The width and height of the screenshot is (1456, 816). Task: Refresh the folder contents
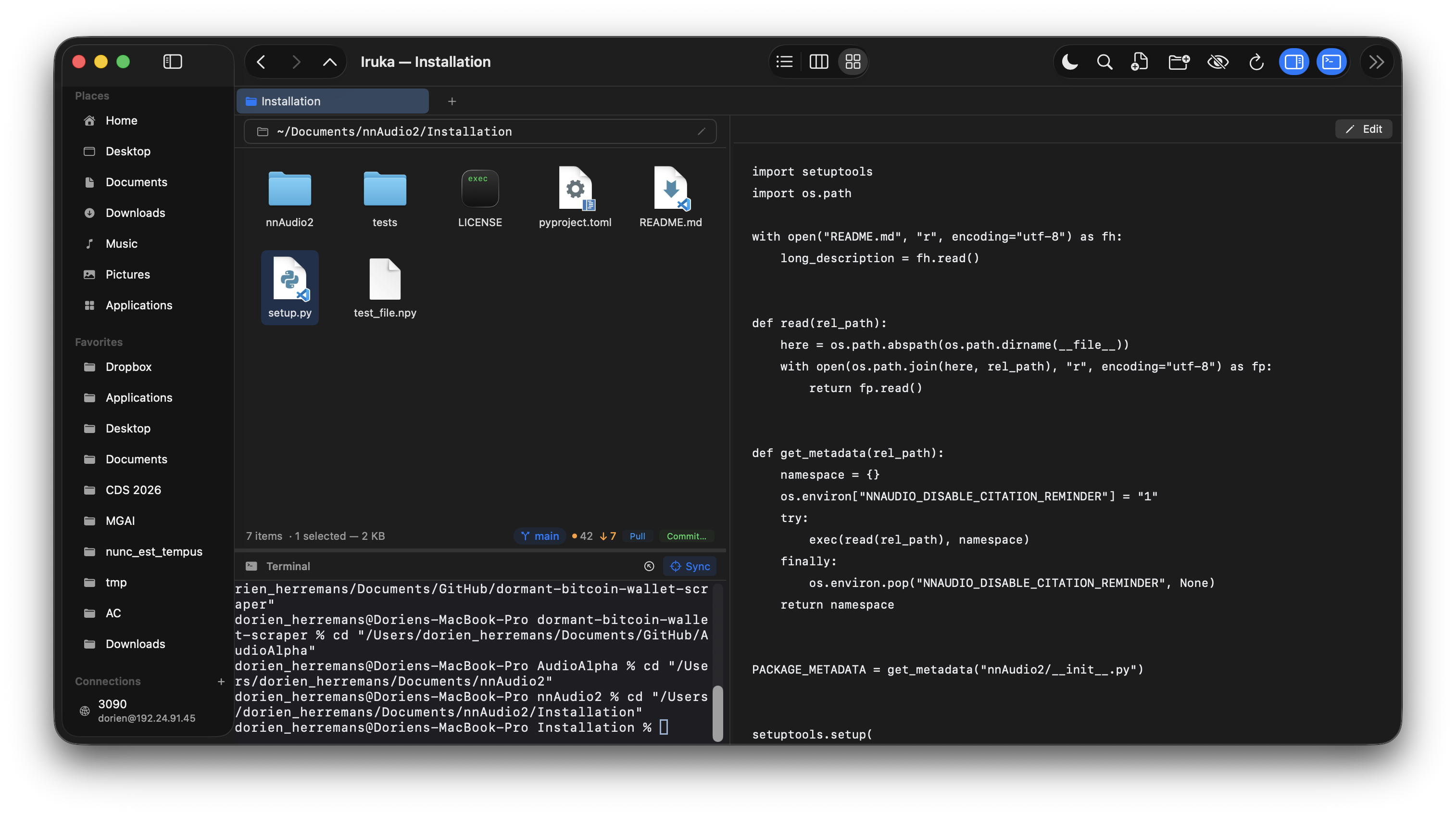click(1256, 62)
